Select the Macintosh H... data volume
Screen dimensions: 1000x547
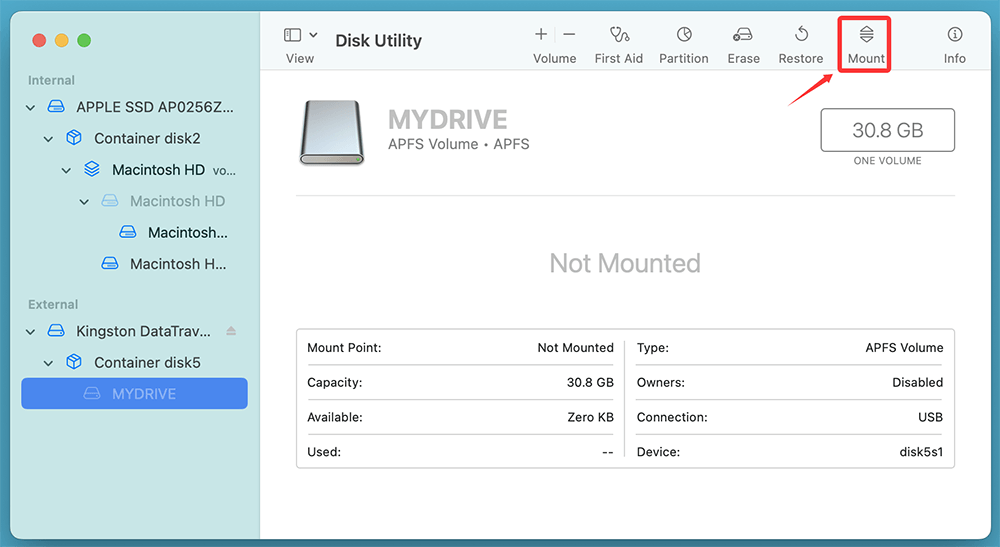click(x=178, y=263)
